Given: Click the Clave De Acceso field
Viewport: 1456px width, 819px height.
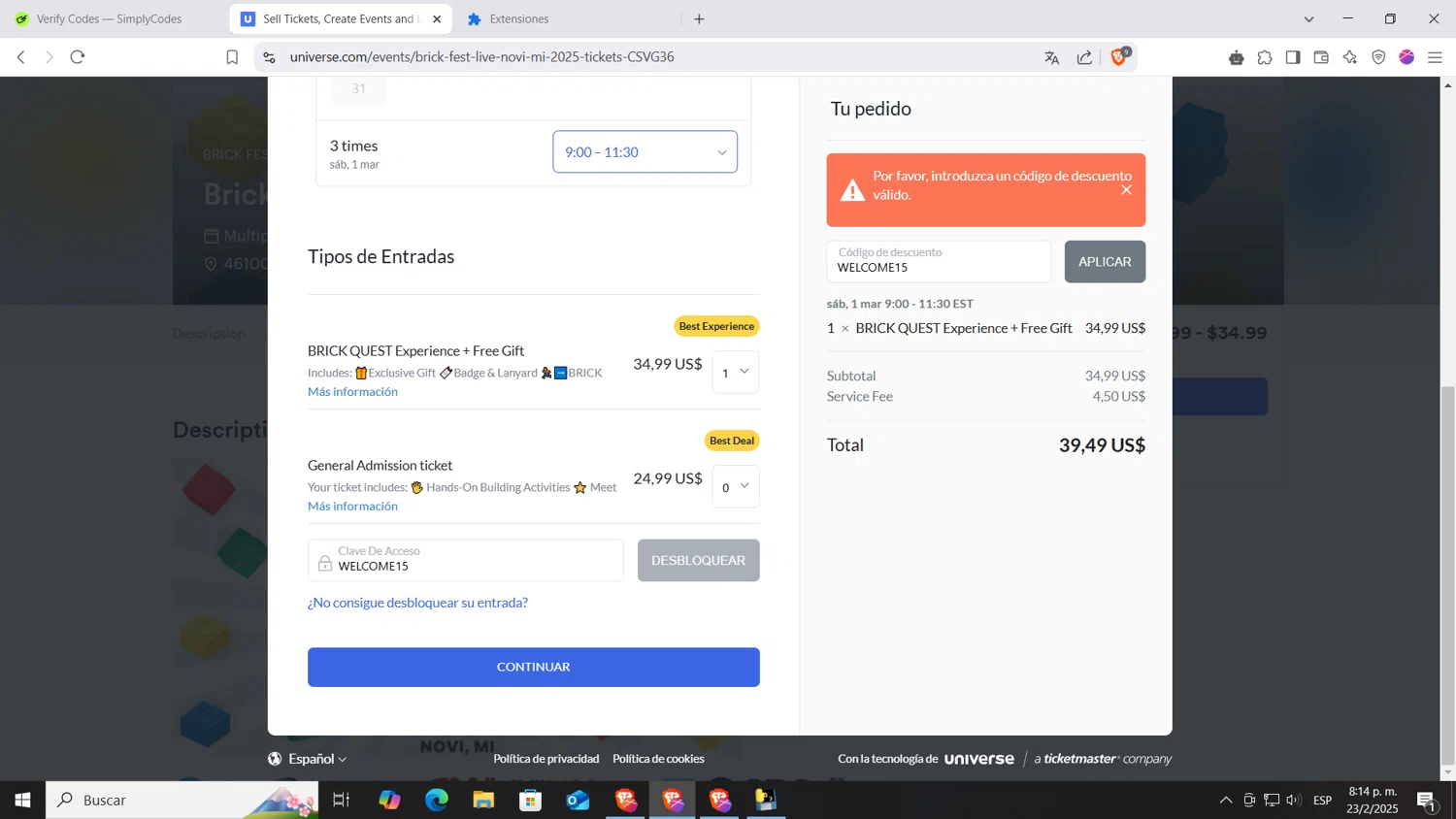Looking at the screenshot, I should 466,561.
